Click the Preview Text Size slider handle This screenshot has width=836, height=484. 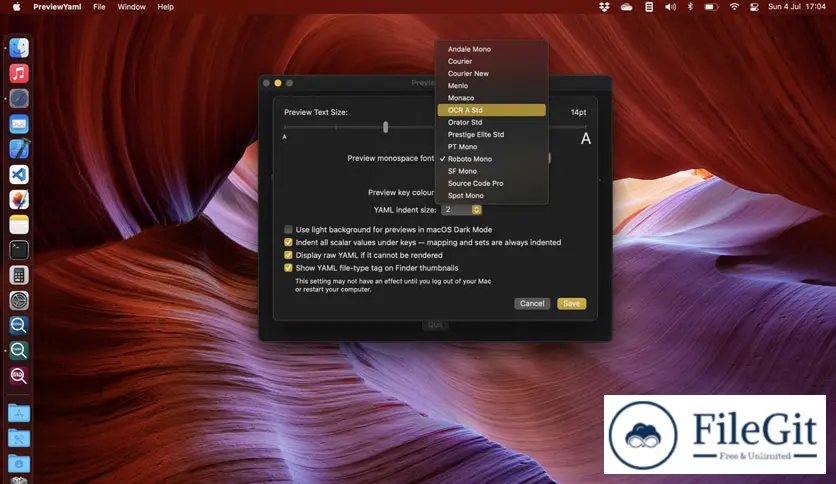tap(385, 127)
